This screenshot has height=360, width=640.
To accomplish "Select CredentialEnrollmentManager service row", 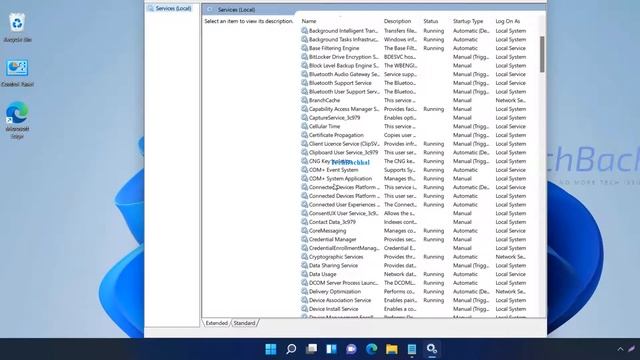I will click(x=414, y=248).
